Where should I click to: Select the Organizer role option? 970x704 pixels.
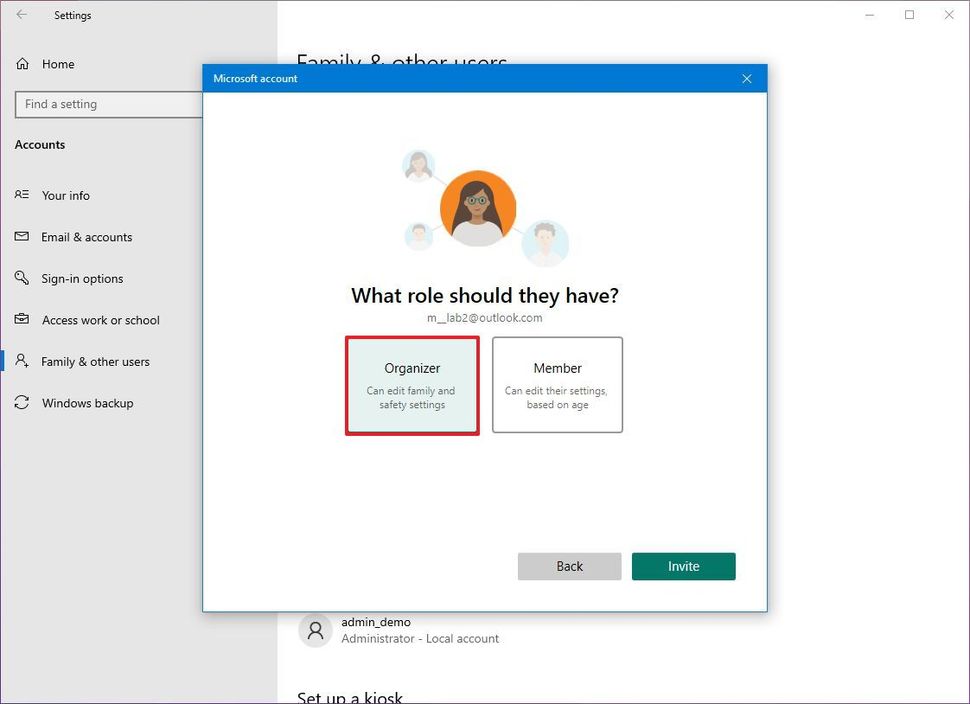412,385
